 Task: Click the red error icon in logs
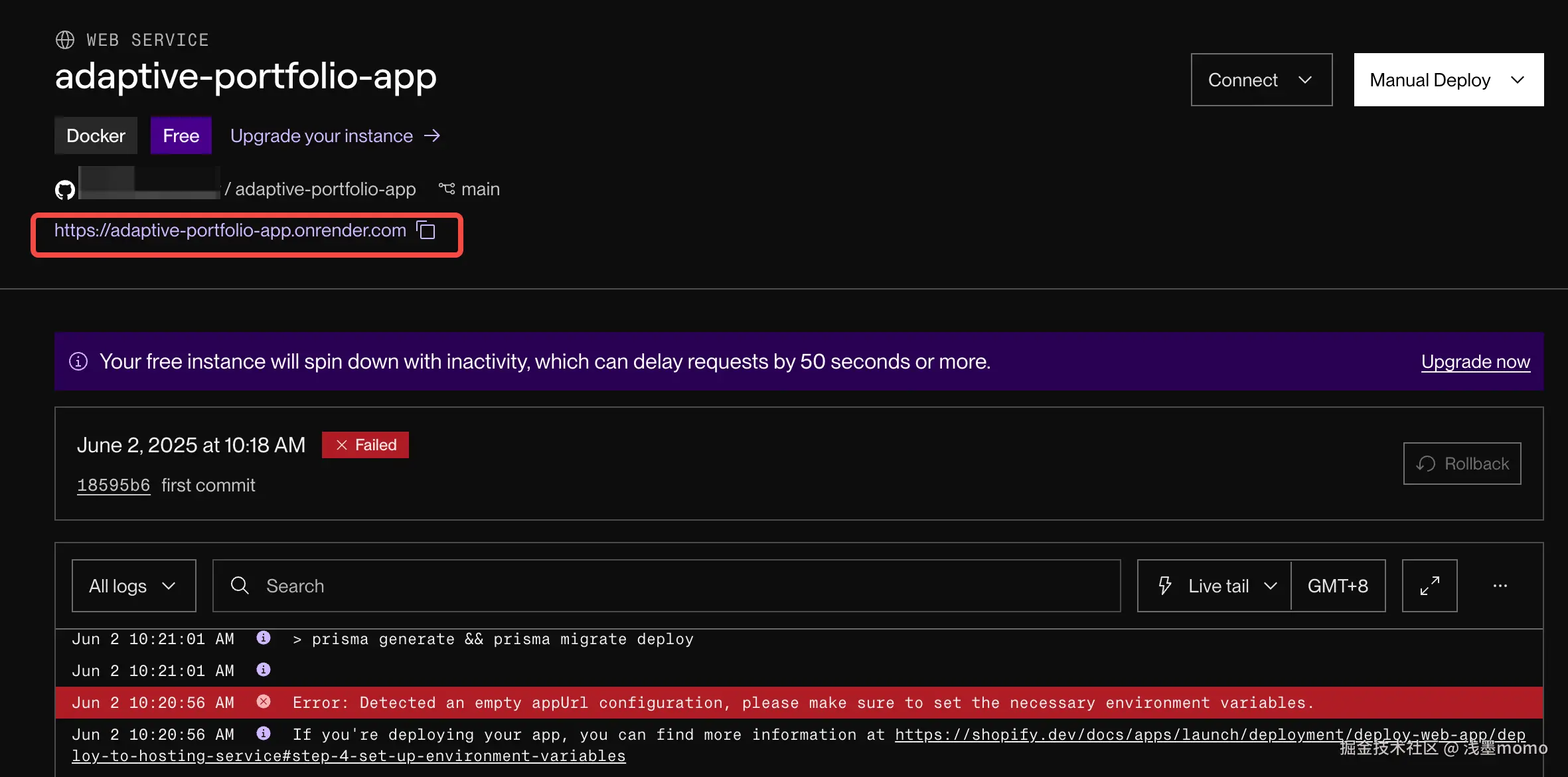(x=264, y=702)
